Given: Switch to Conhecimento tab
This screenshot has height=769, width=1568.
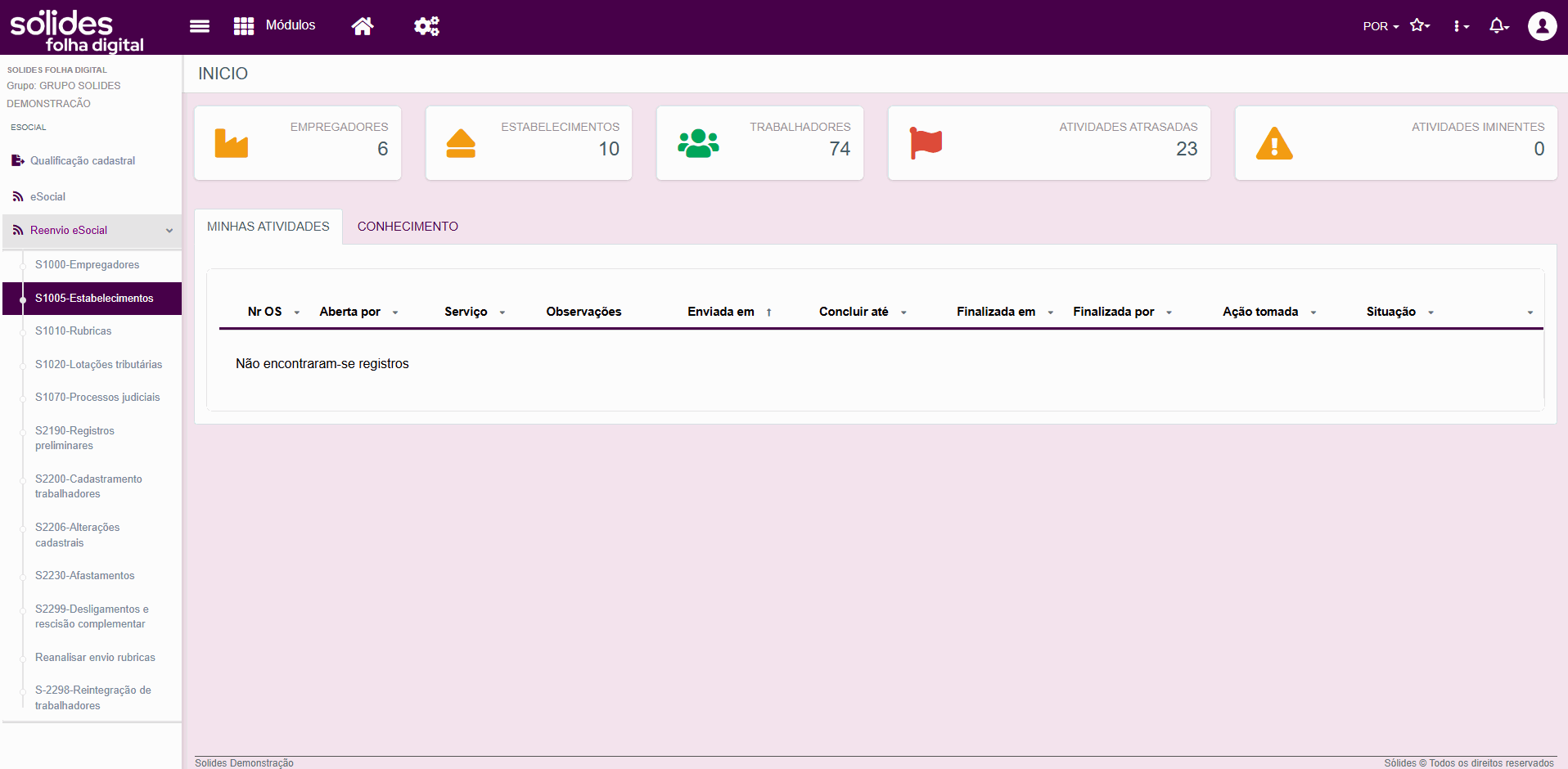Looking at the screenshot, I should (x=408, y=227).
